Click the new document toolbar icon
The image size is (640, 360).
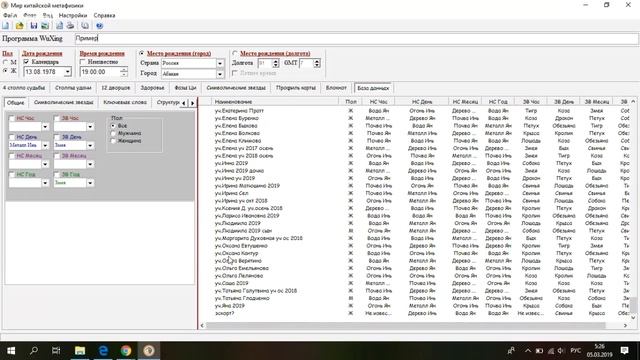(6, 26)
